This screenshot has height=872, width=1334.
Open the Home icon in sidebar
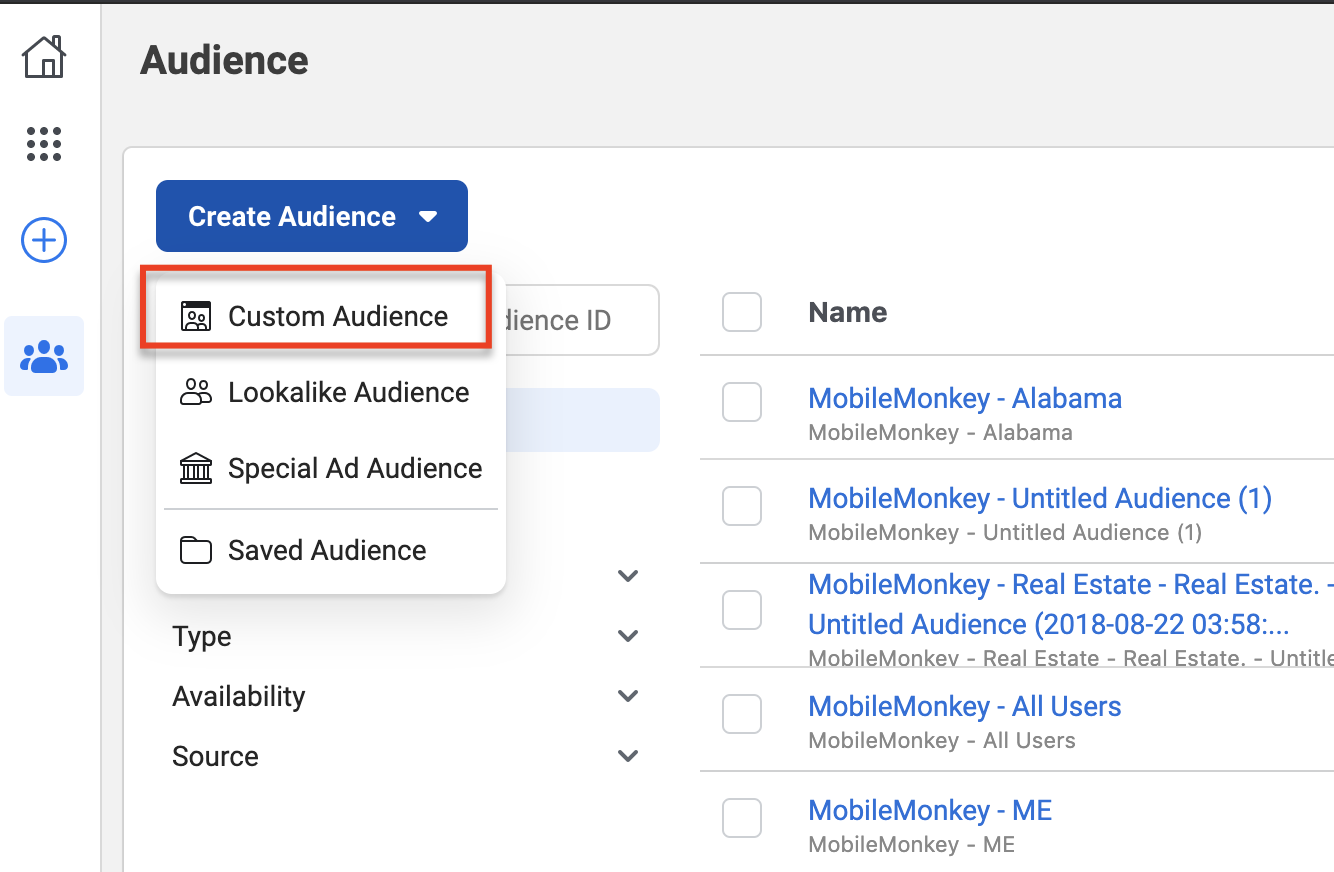point(44,57)
